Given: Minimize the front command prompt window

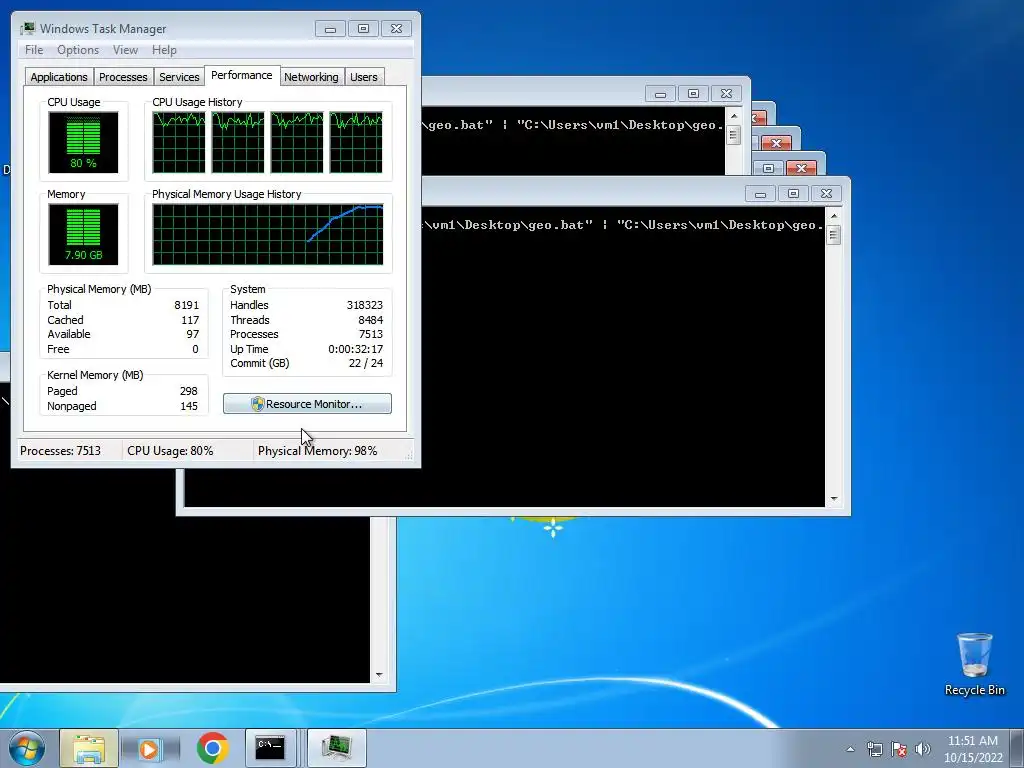Looking at the screenshot, I should [760, 194].
